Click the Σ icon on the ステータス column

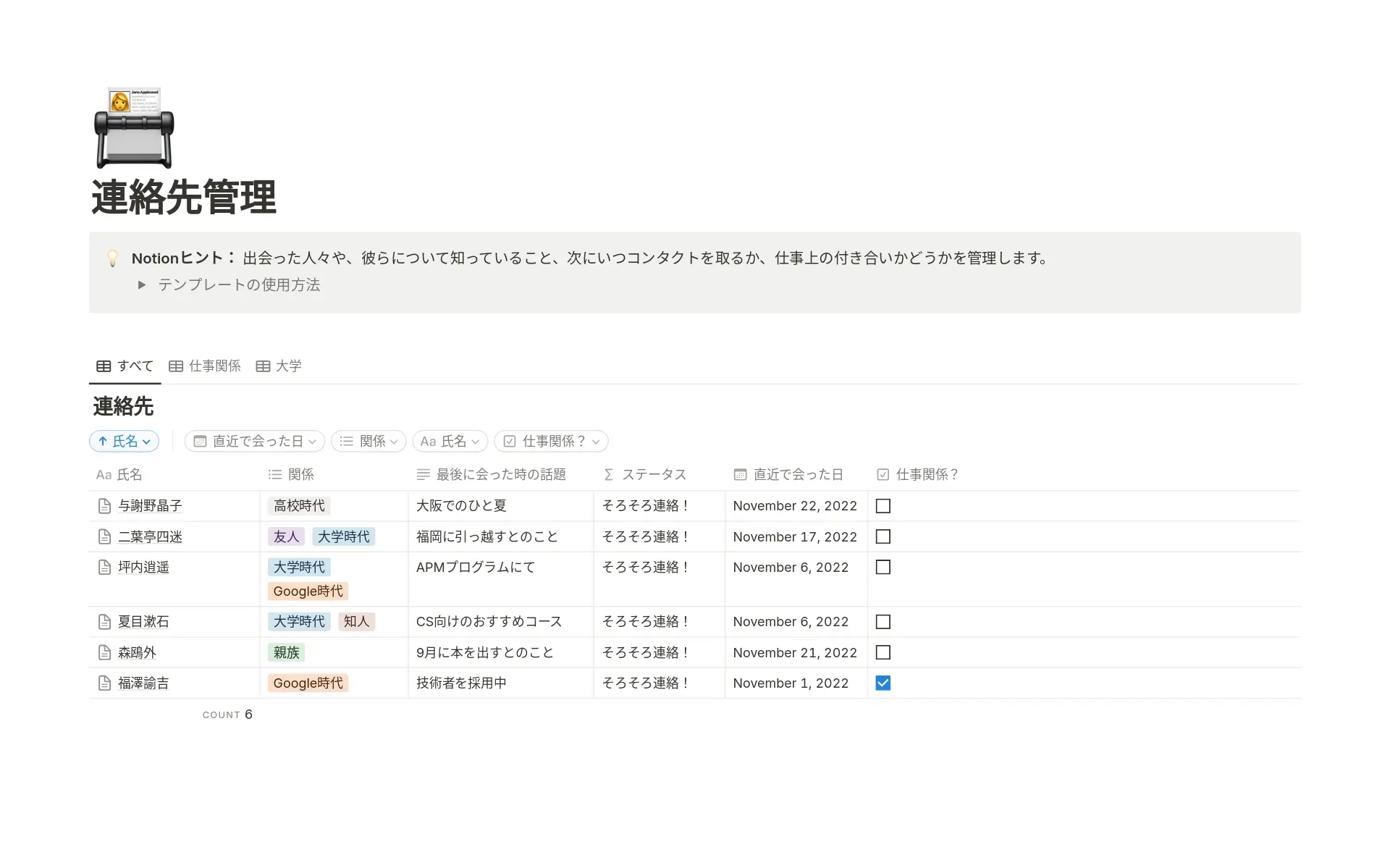tap(607, 474)
